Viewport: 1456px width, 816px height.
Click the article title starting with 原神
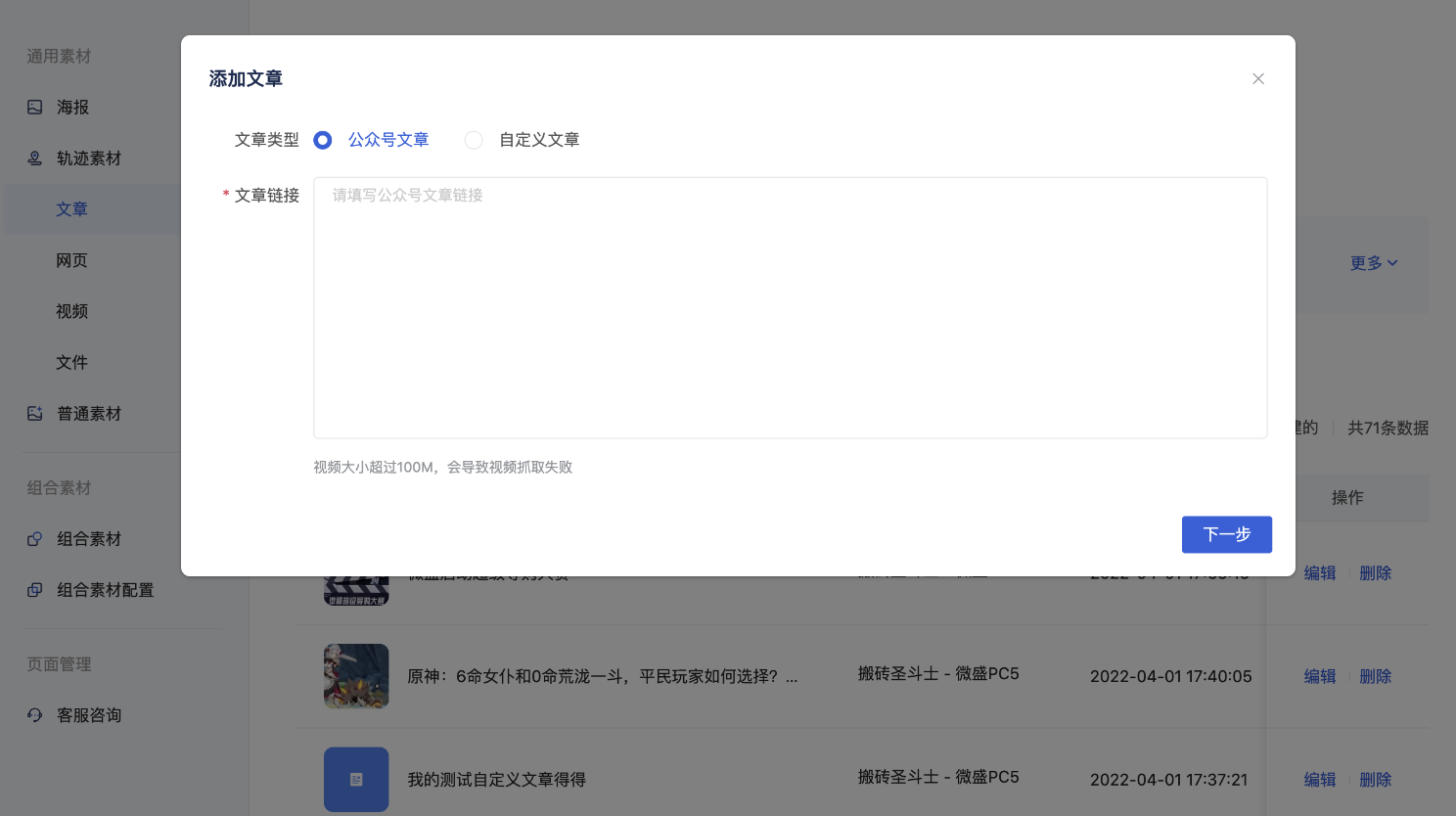603,676
